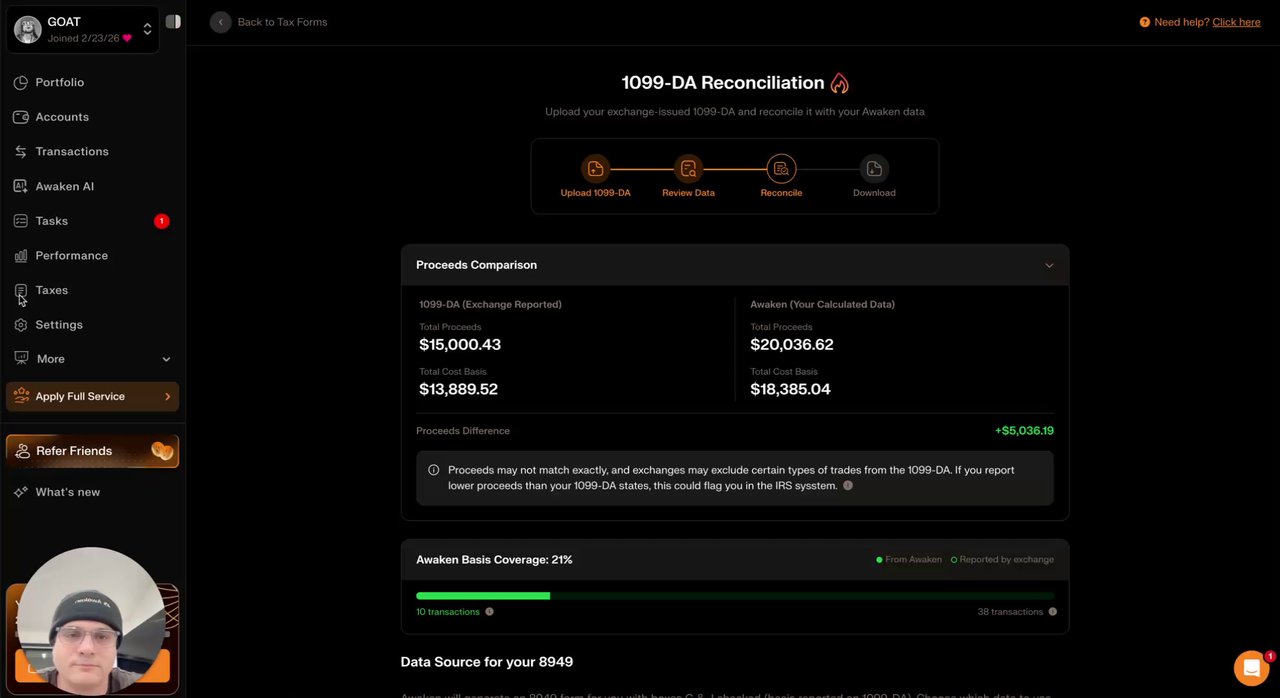Open the Settings gear icon
This screenshot has height=698, width=1280.
point(20,325)
